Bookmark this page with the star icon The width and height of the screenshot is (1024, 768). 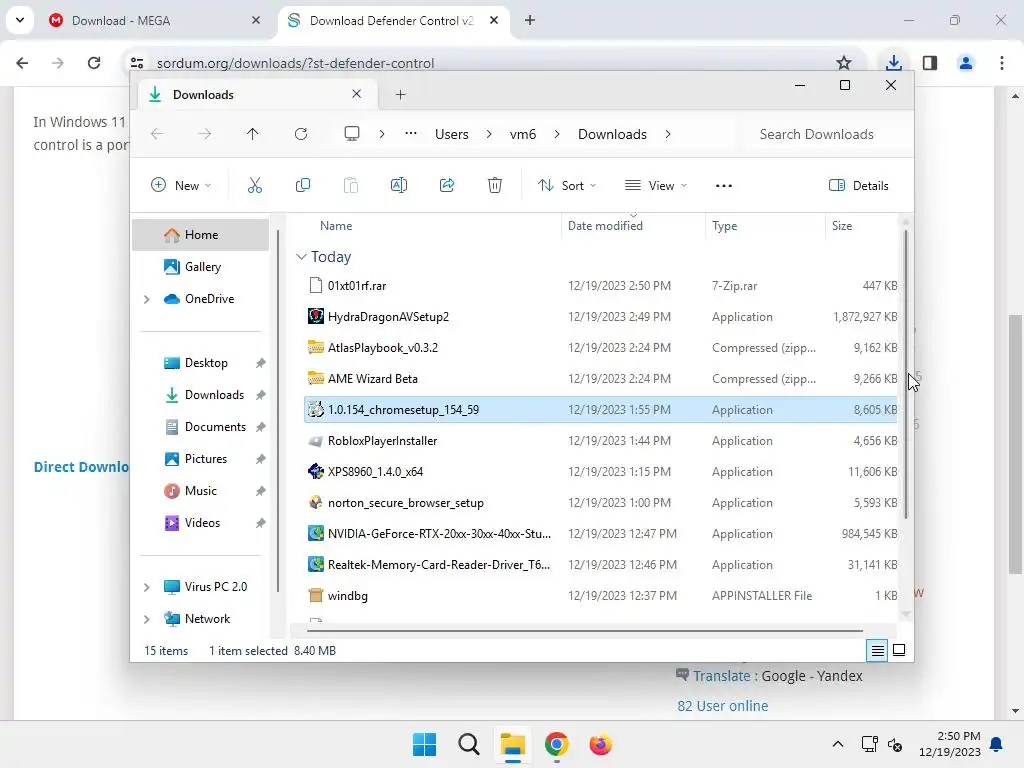pos(844,63)
